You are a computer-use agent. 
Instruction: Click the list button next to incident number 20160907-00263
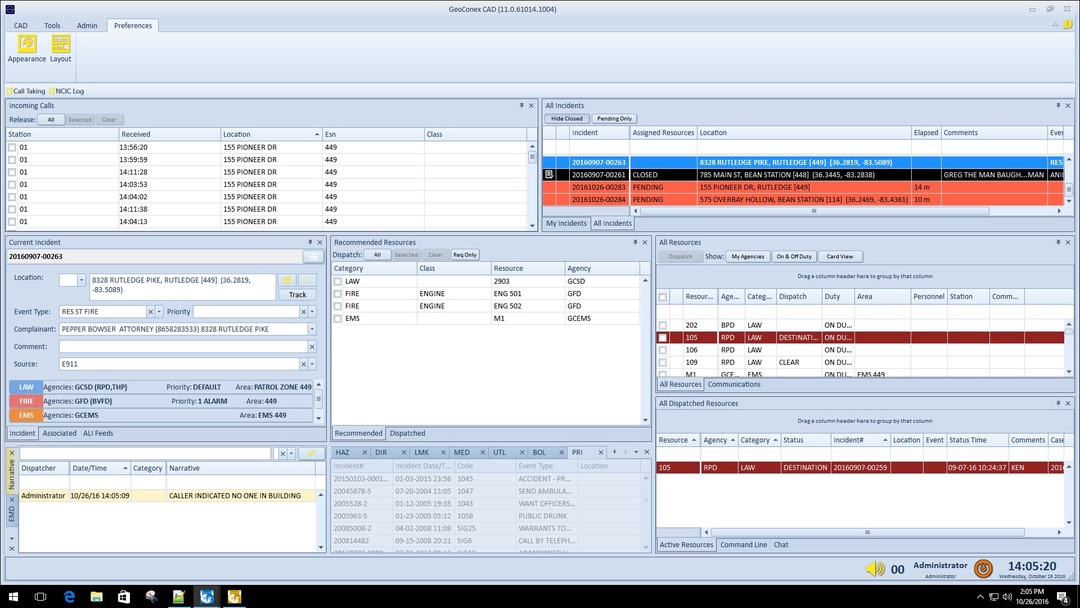pos(313,256)
